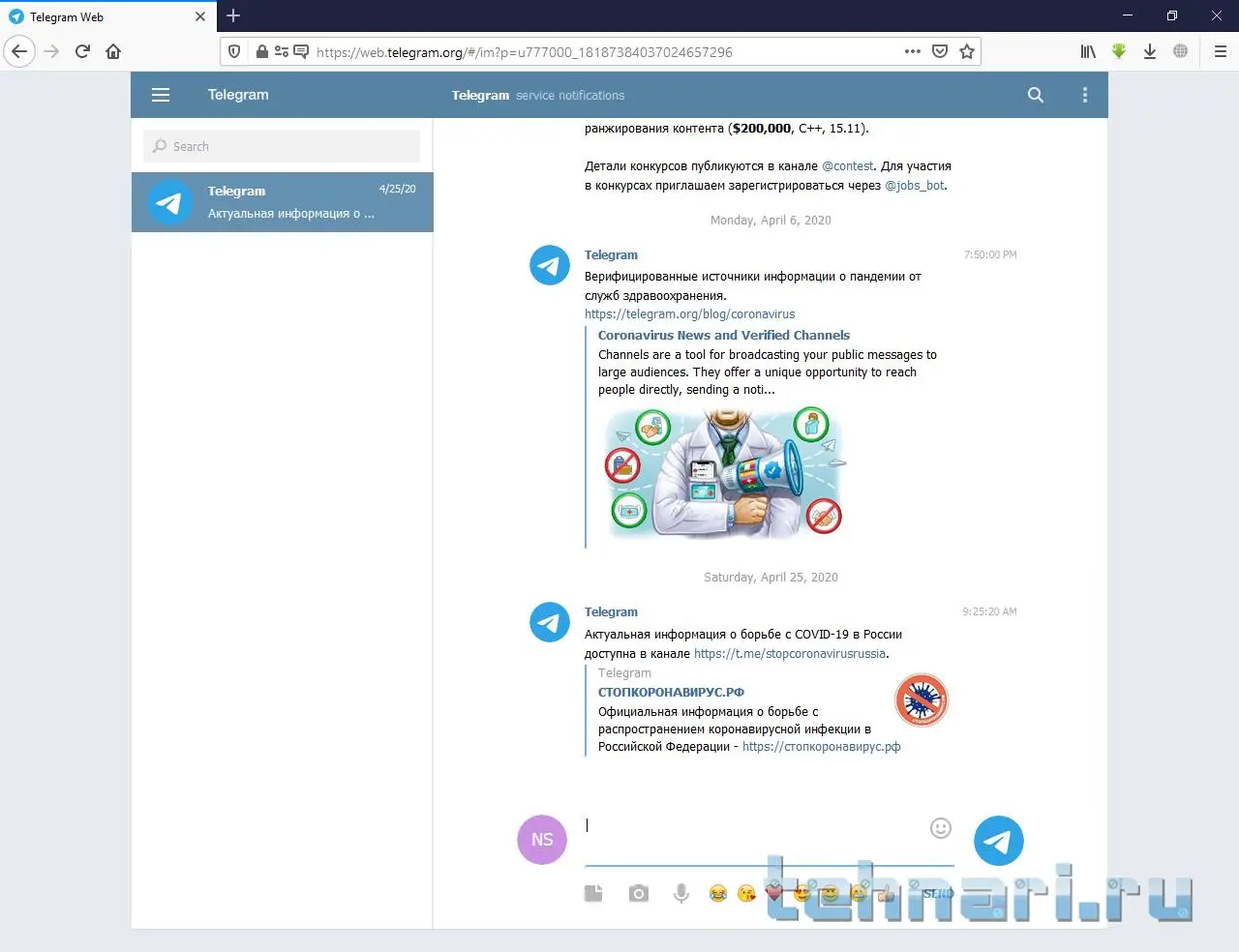Click the Telegram service notifications chat avatar
This screenshot has height=952, width=1239.
point(168,202)
